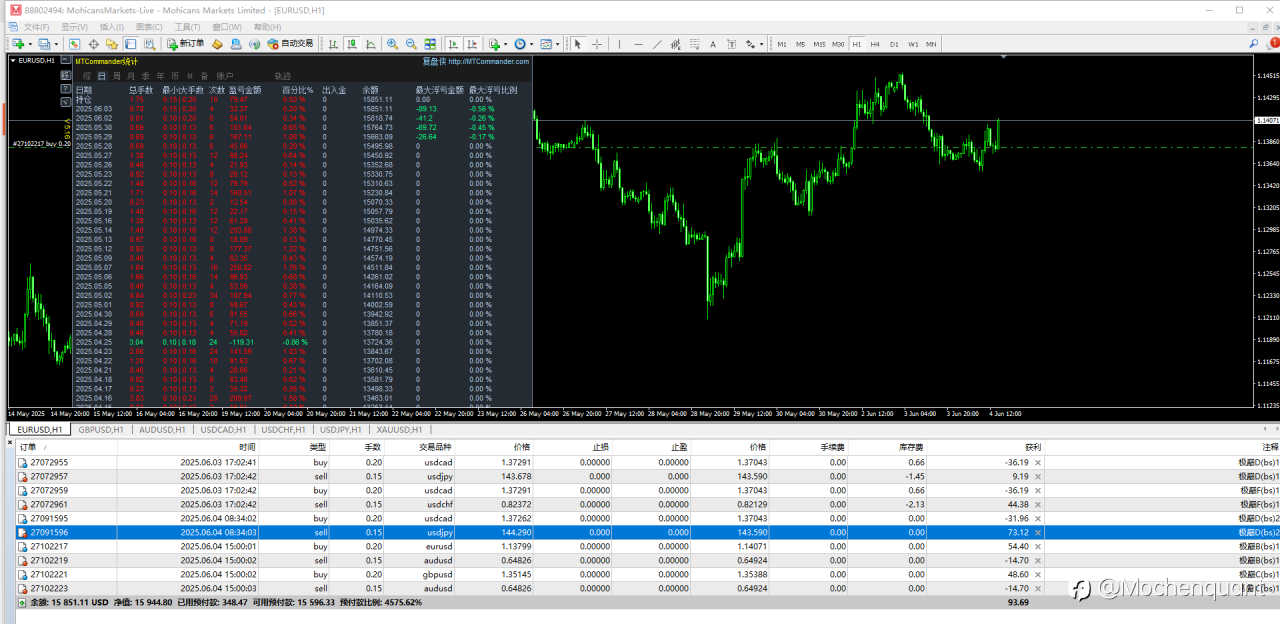Zoom in on the chart with magnifier plus
This screenshot has height=624, width=1280.
(x=392, y=44)
